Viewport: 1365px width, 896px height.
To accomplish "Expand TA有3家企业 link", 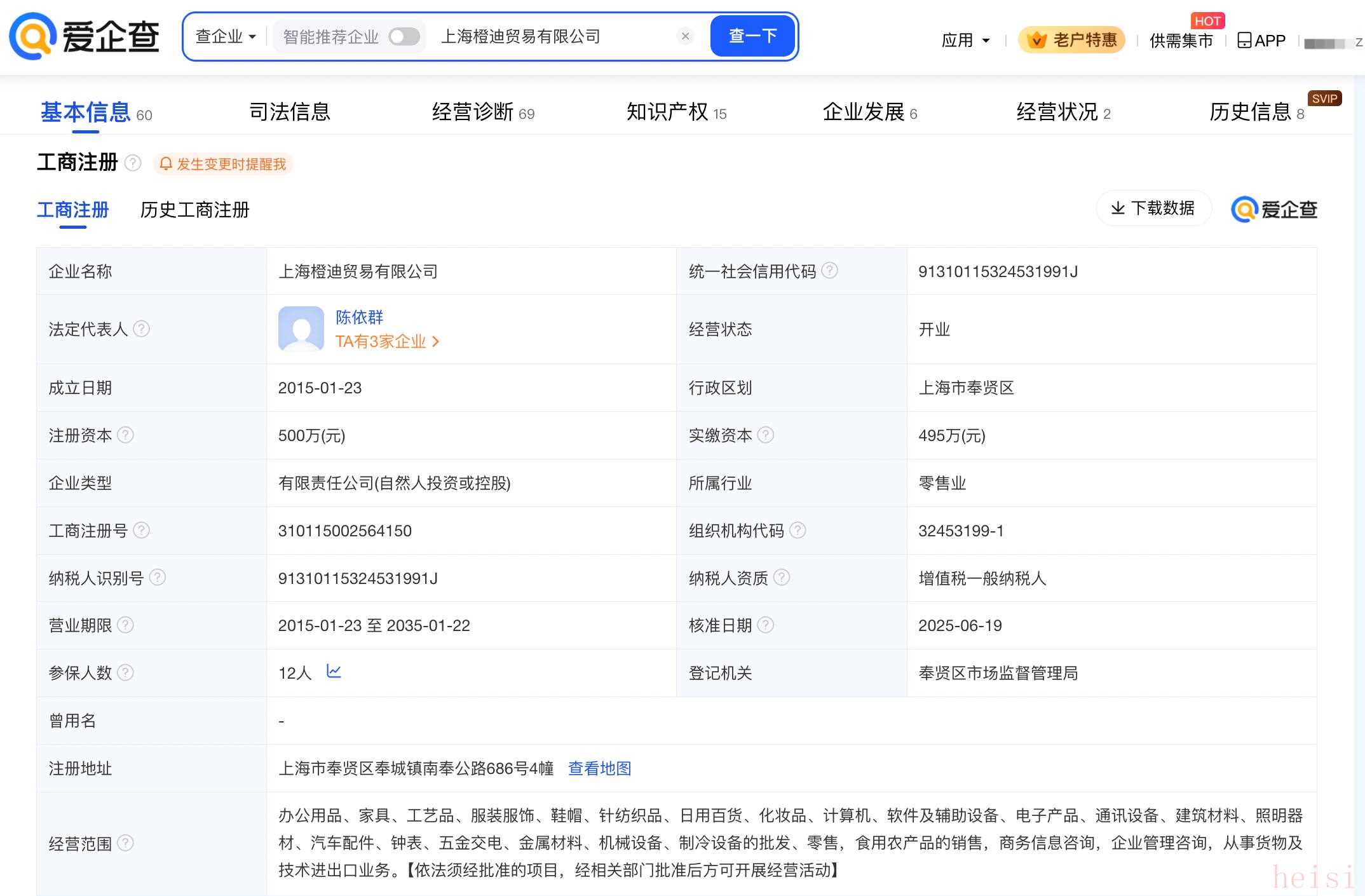I will coord(388,341).
